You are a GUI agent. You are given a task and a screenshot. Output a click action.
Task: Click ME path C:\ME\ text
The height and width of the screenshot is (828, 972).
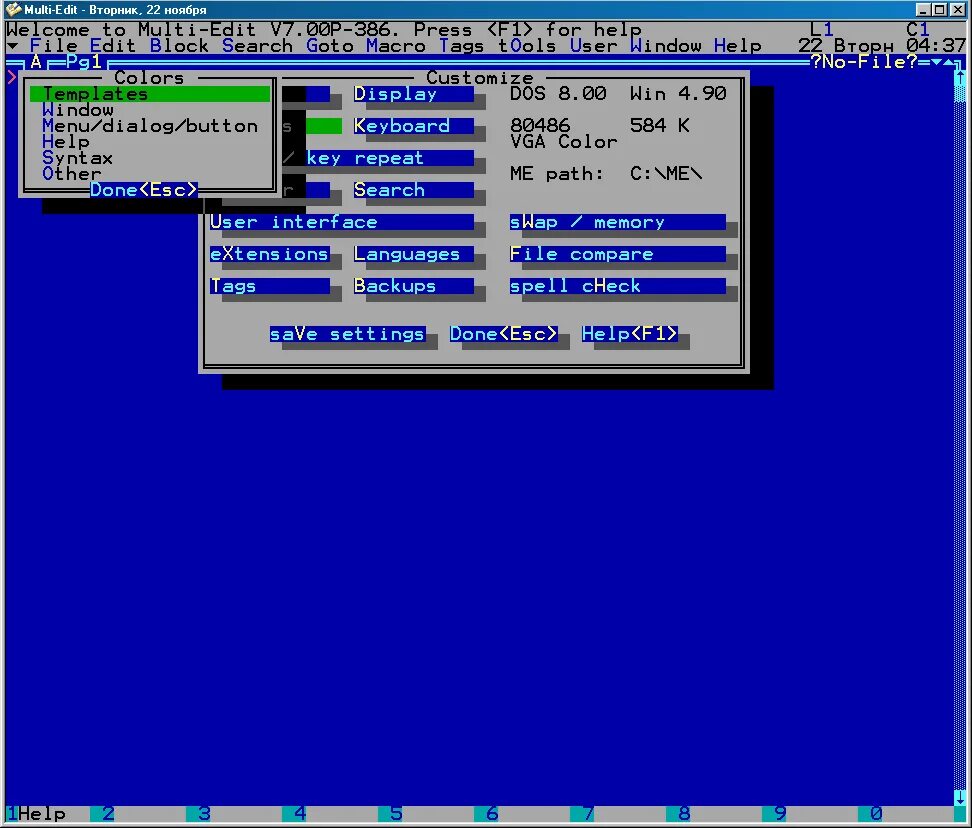(x=606, y=174)
